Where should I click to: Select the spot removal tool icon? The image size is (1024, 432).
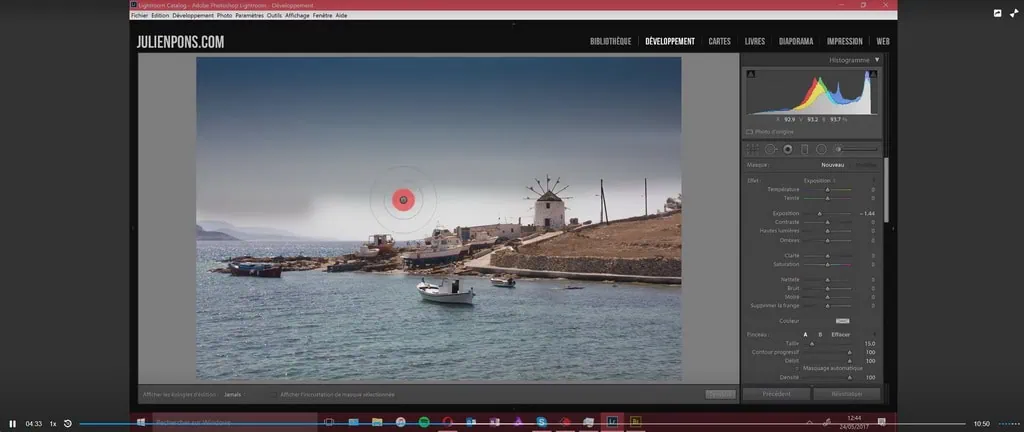[770, 149]
